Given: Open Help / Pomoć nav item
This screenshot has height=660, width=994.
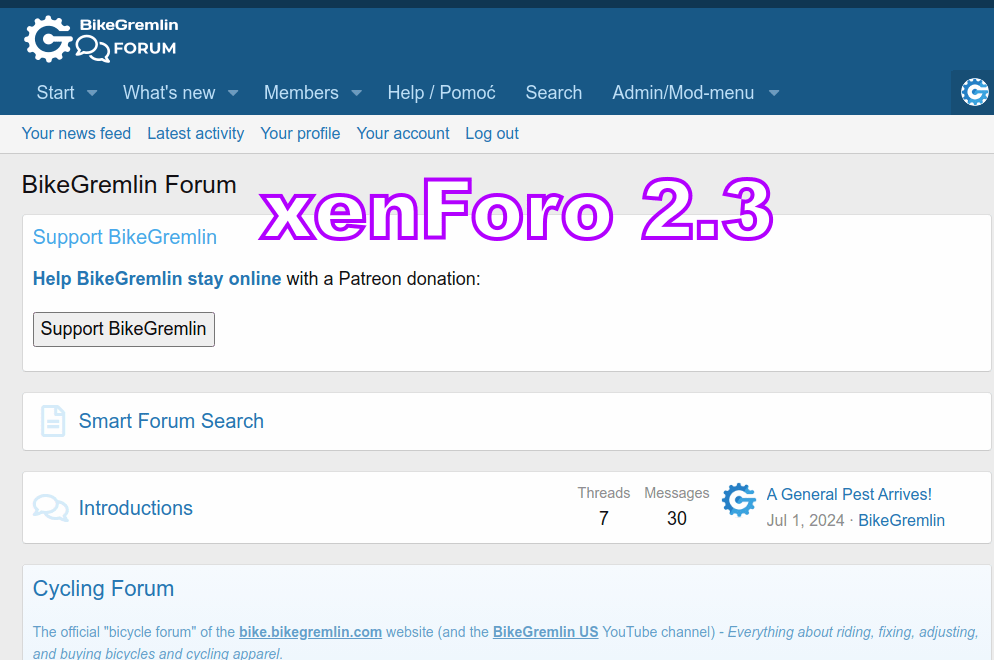Looking at the screenshot, I should point(441,93).
